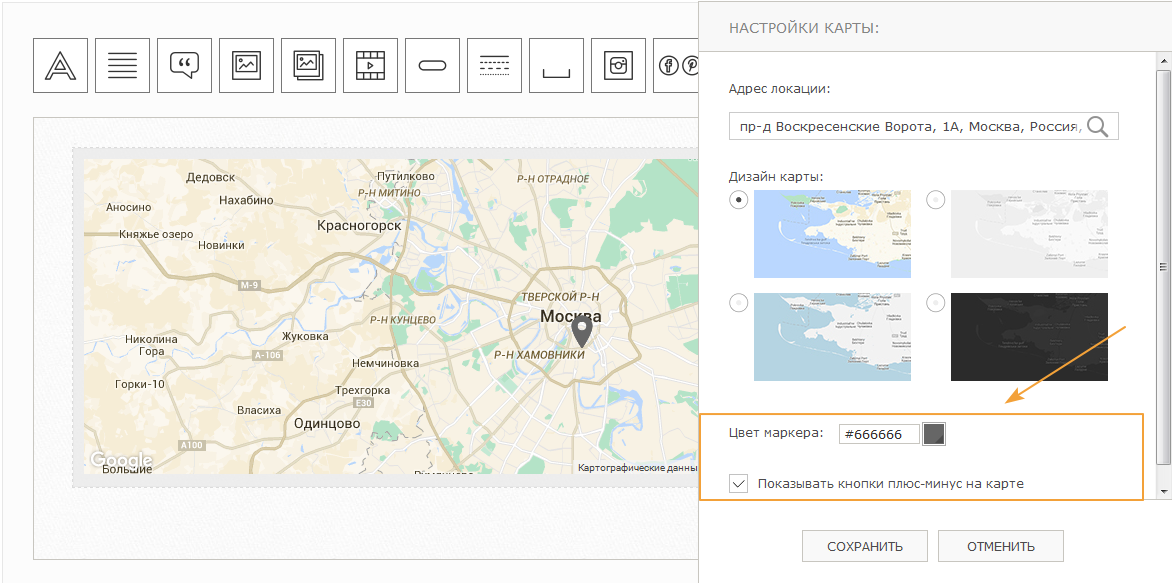Select the pale blue map design radio
This screenshot has width=1172, height=583.
pyautogui.click(x=738, y=303)
